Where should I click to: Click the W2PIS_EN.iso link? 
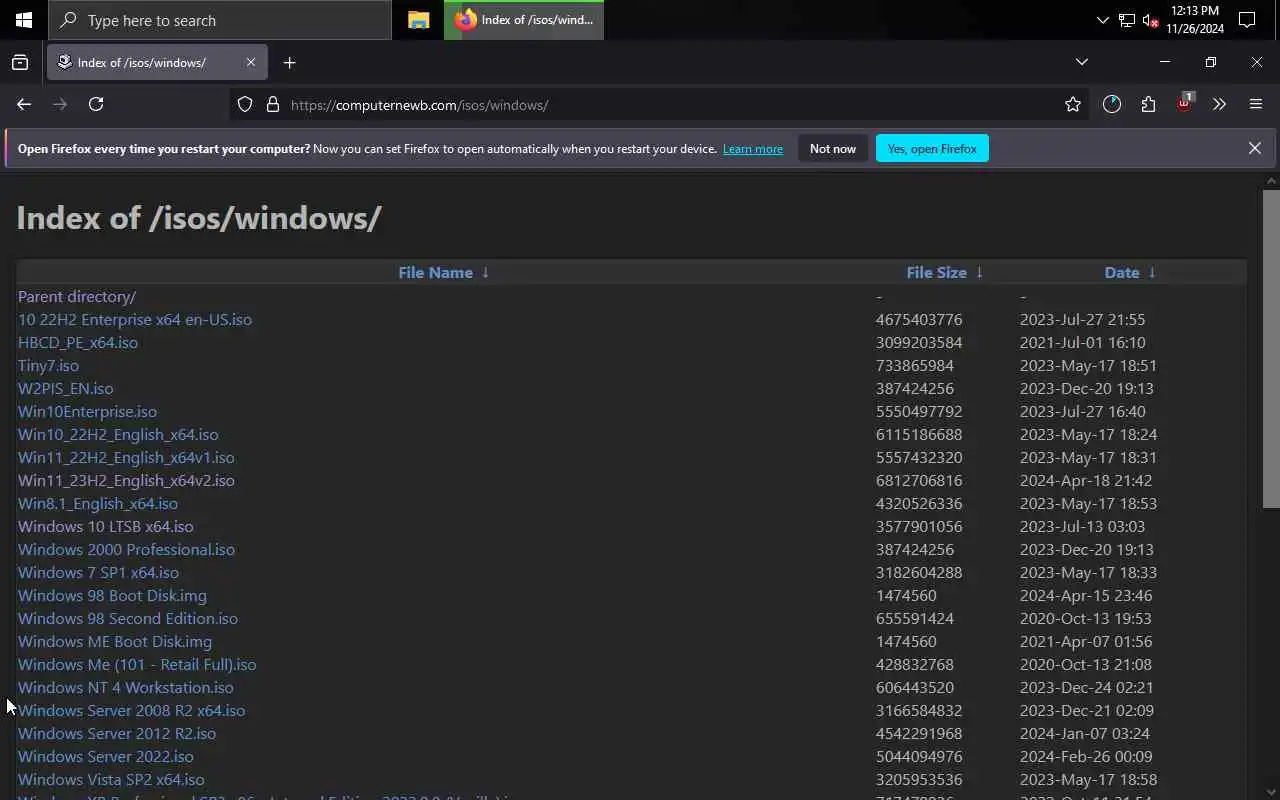click(66, 388)
